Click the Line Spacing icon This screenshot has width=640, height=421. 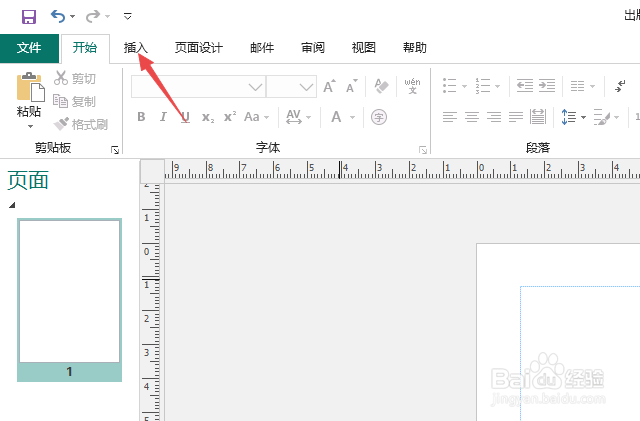click(x=569, y=117)
